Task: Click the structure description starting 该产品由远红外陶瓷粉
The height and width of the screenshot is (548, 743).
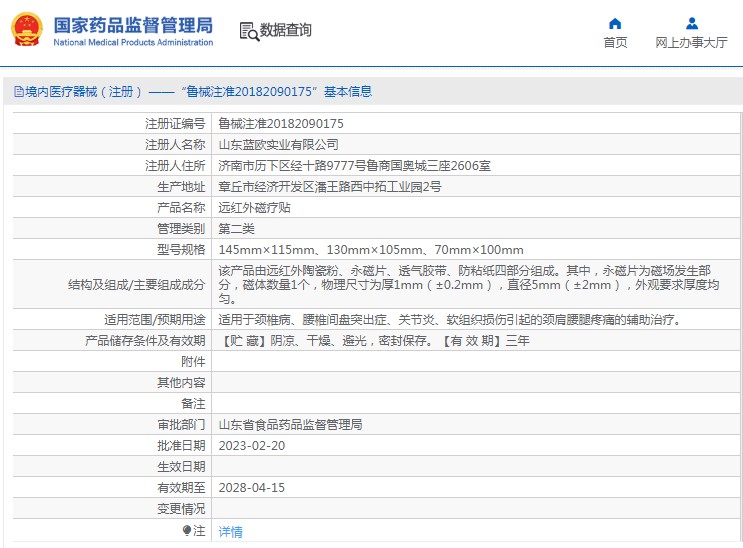Action: (469, 284)
